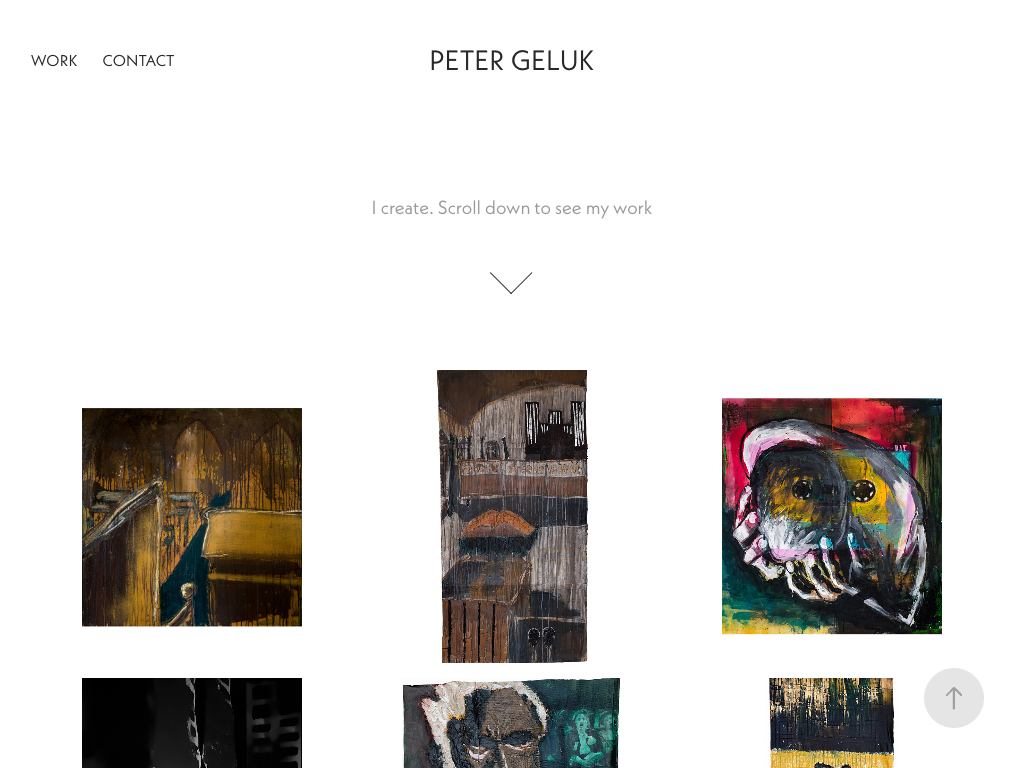Click the organ pipes in the tall painting
Viewport: 1024px width, 768px height.
555,426
